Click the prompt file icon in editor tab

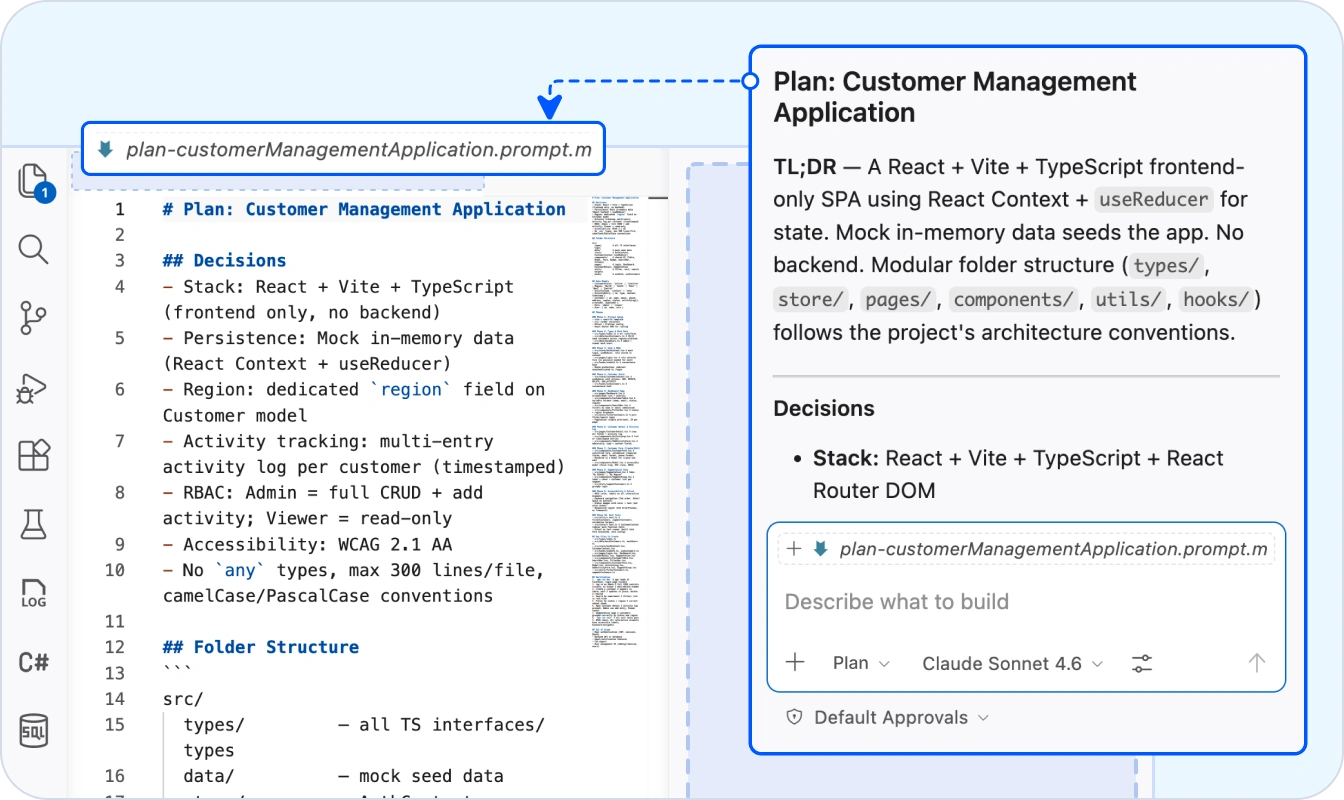(x=105, y=150)
